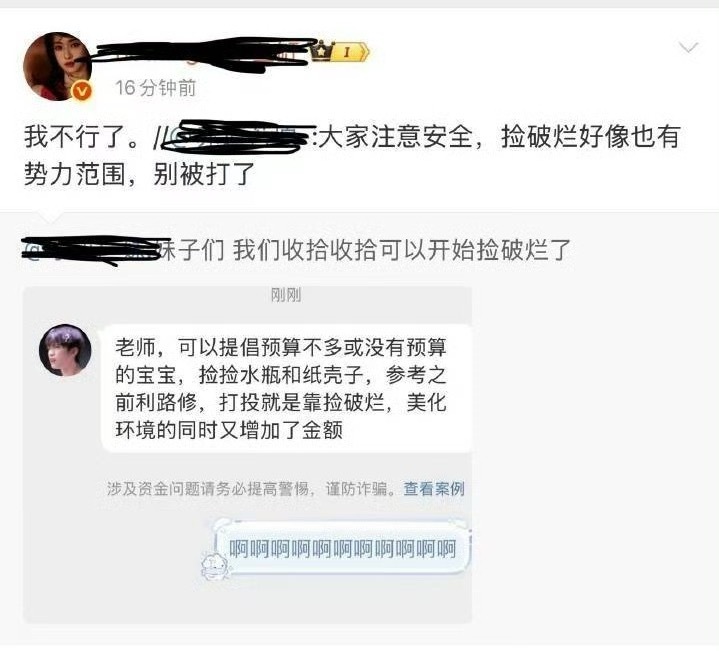Open the 查看案例 link
Image resolution: width=719 pixels, height=651 pixels.
(x=434, y=489)
